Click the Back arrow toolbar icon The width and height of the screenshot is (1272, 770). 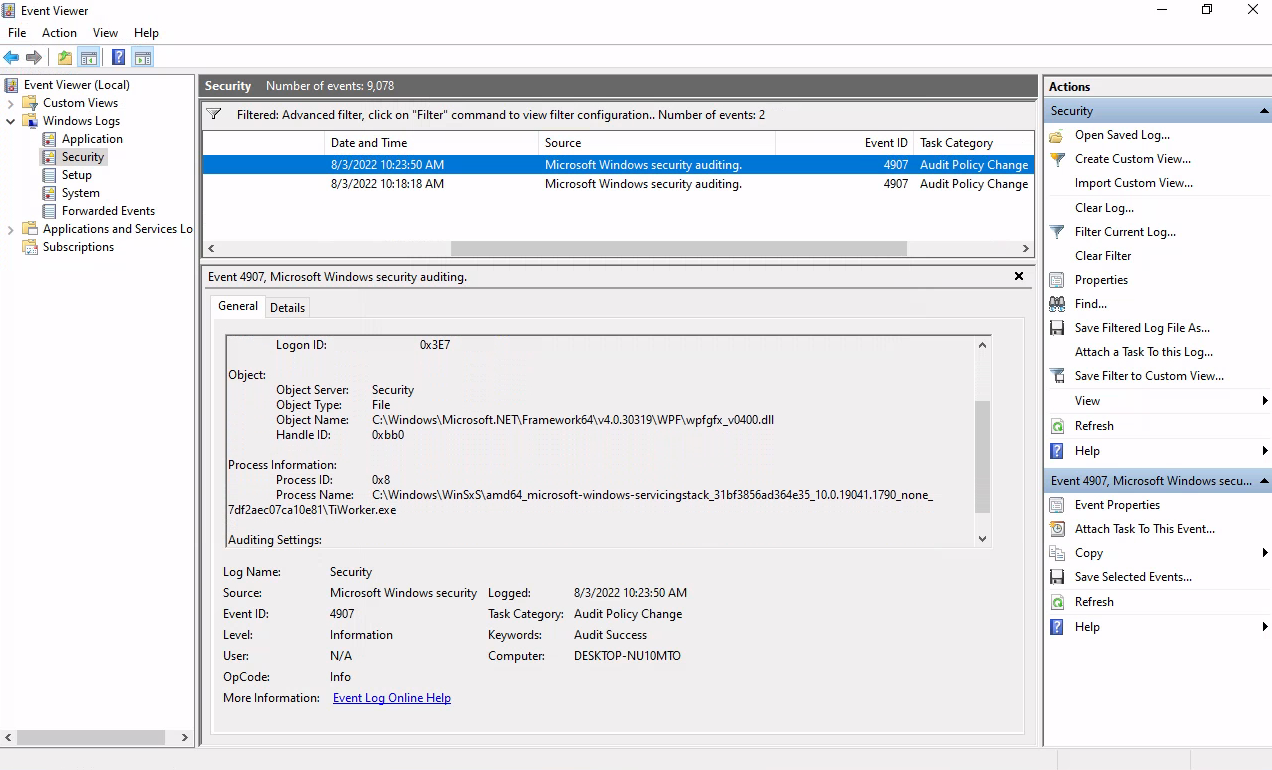click(x=12, y=58)
